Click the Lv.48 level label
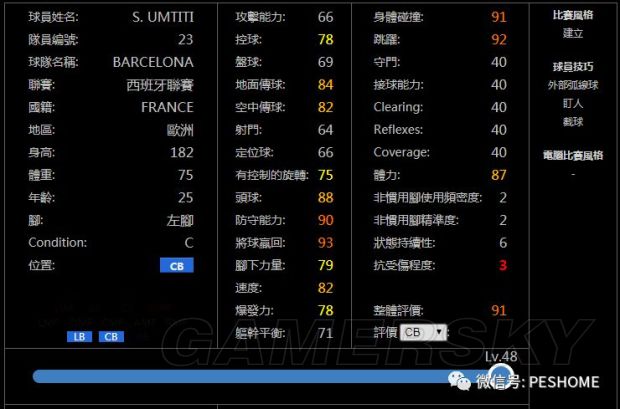 pos(501,356)
